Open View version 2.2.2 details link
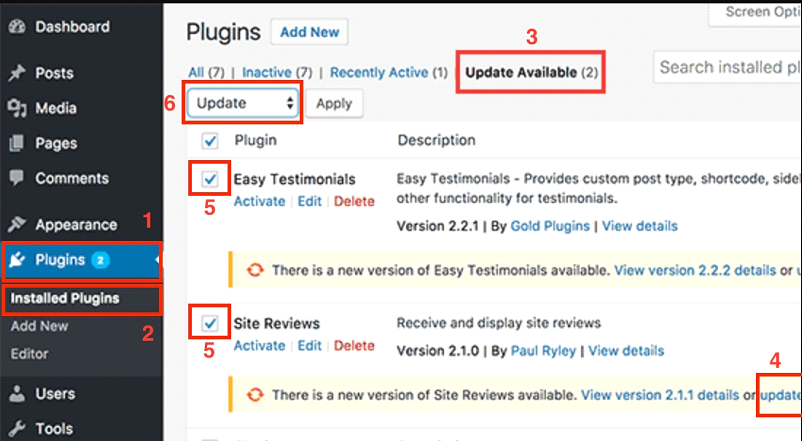 coord(695,270)
